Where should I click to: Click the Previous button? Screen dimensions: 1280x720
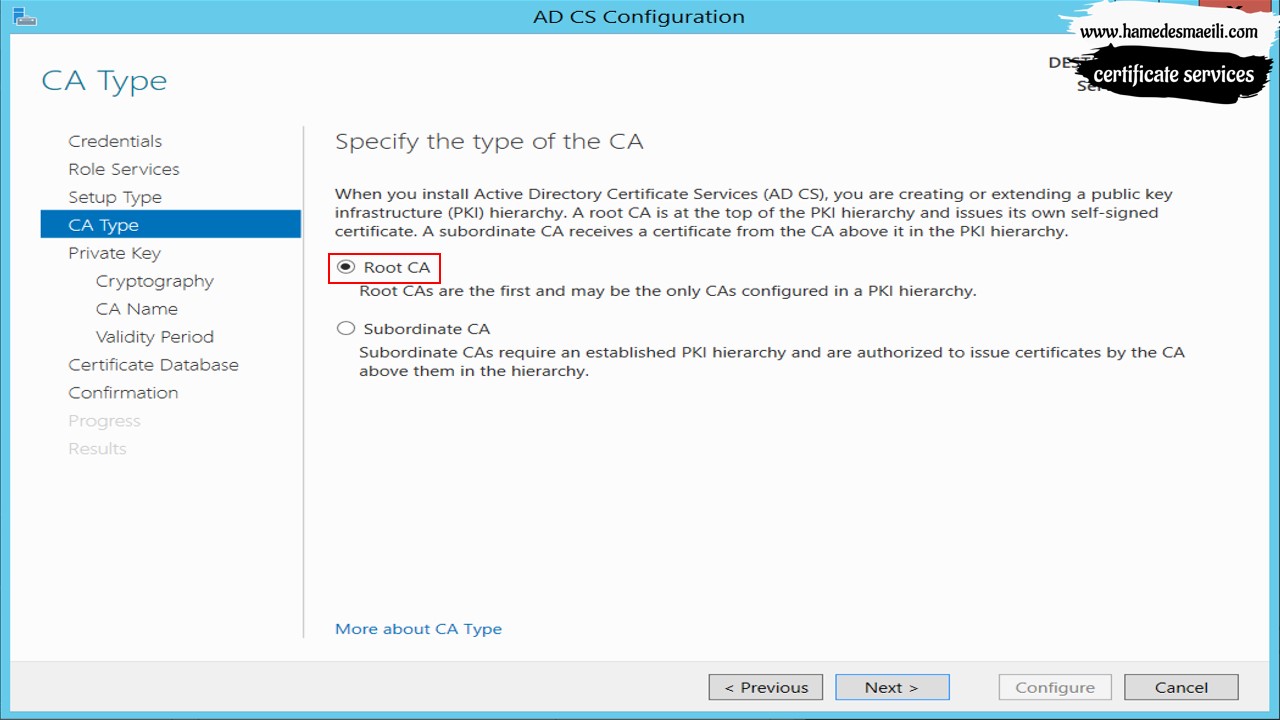(x=766, y=687)
